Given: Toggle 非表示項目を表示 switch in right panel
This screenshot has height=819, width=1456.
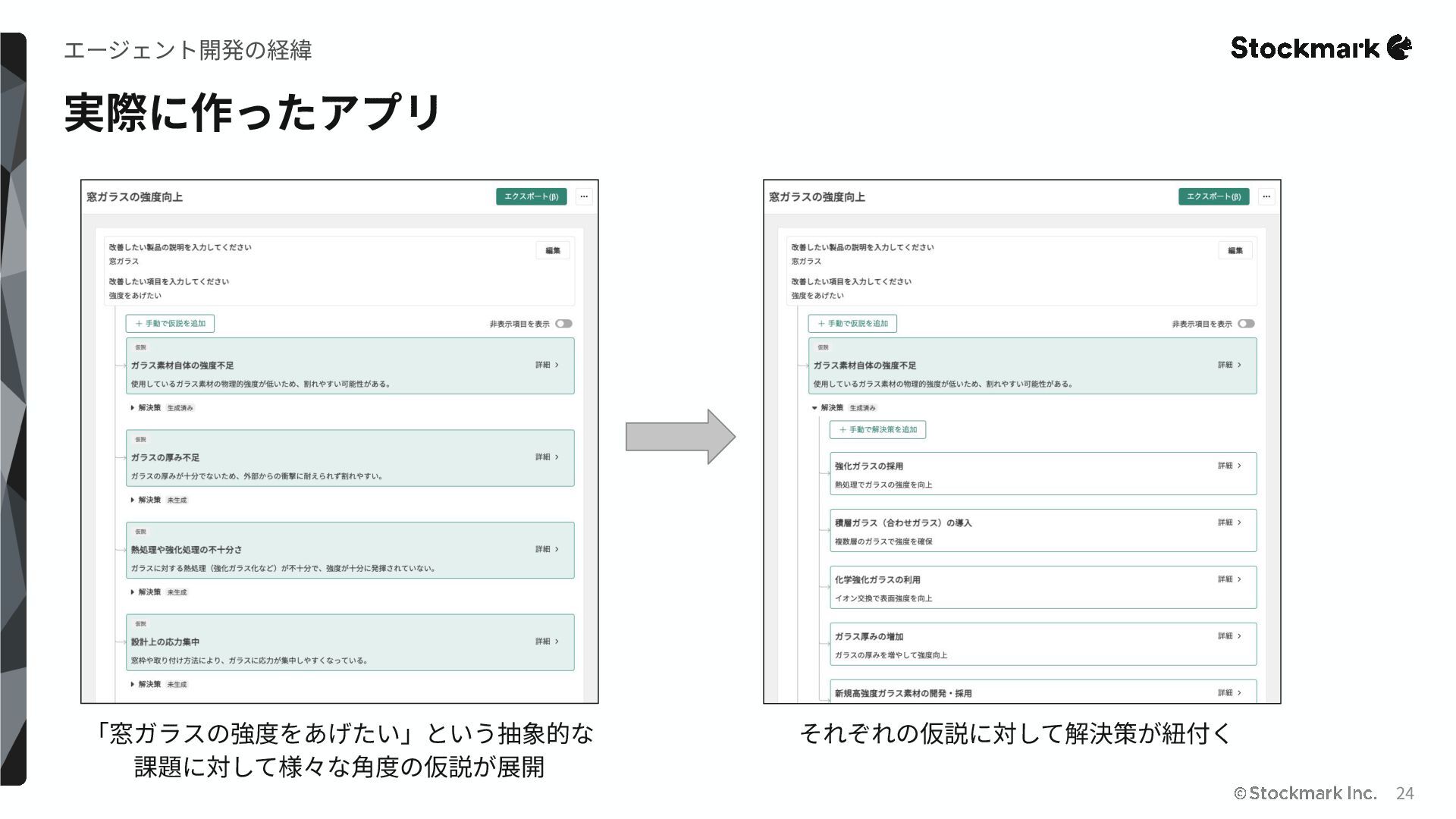Looking at the screenshot, I should pos(1246,324).
